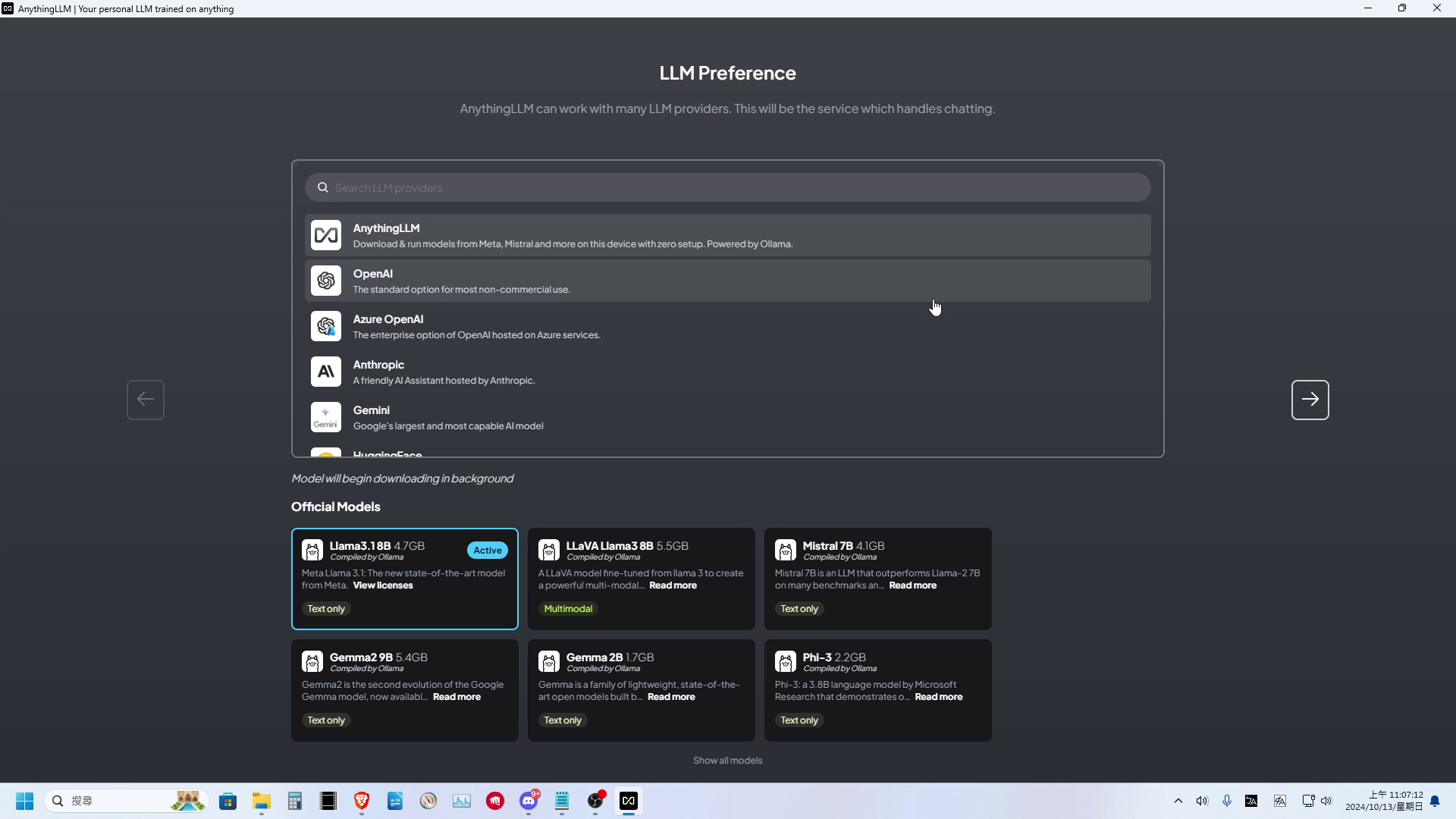Click Read more on LLaVA Llama3 8B card
The height and width of the screenshot is (819, 1456).
[x=673, y=585]
